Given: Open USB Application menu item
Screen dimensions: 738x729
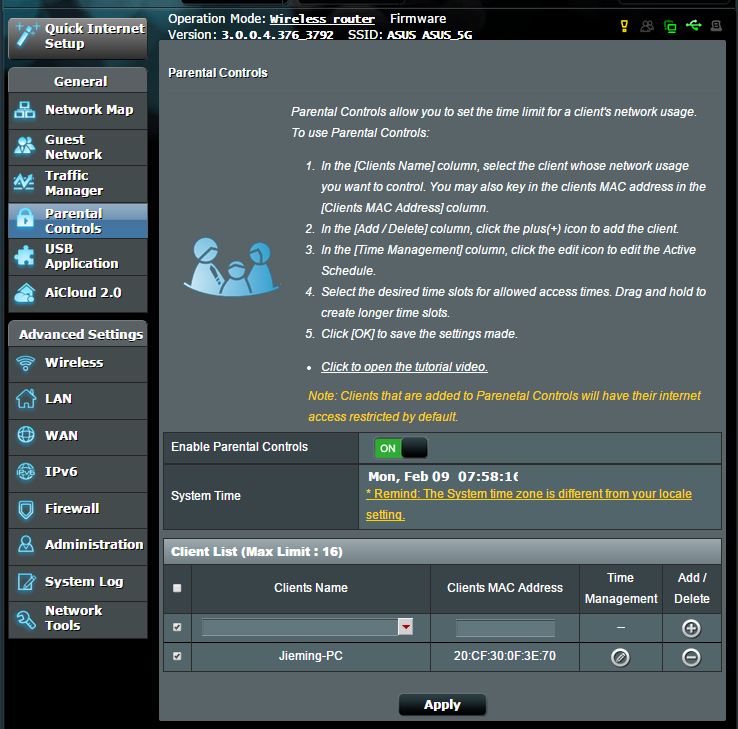Looking at the screenshot, I should click(78, 256).
